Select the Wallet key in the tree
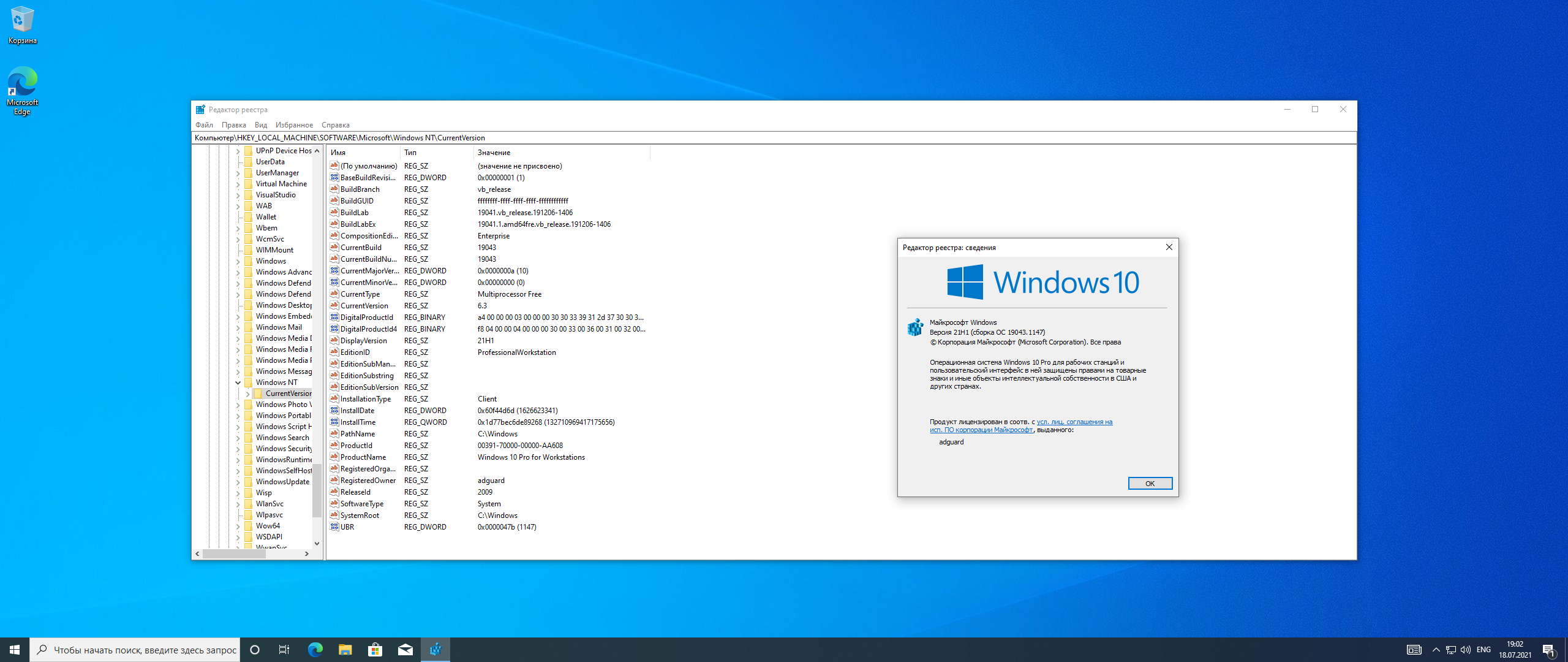Viewport: 1568px width, 662px height. [266, 217]
